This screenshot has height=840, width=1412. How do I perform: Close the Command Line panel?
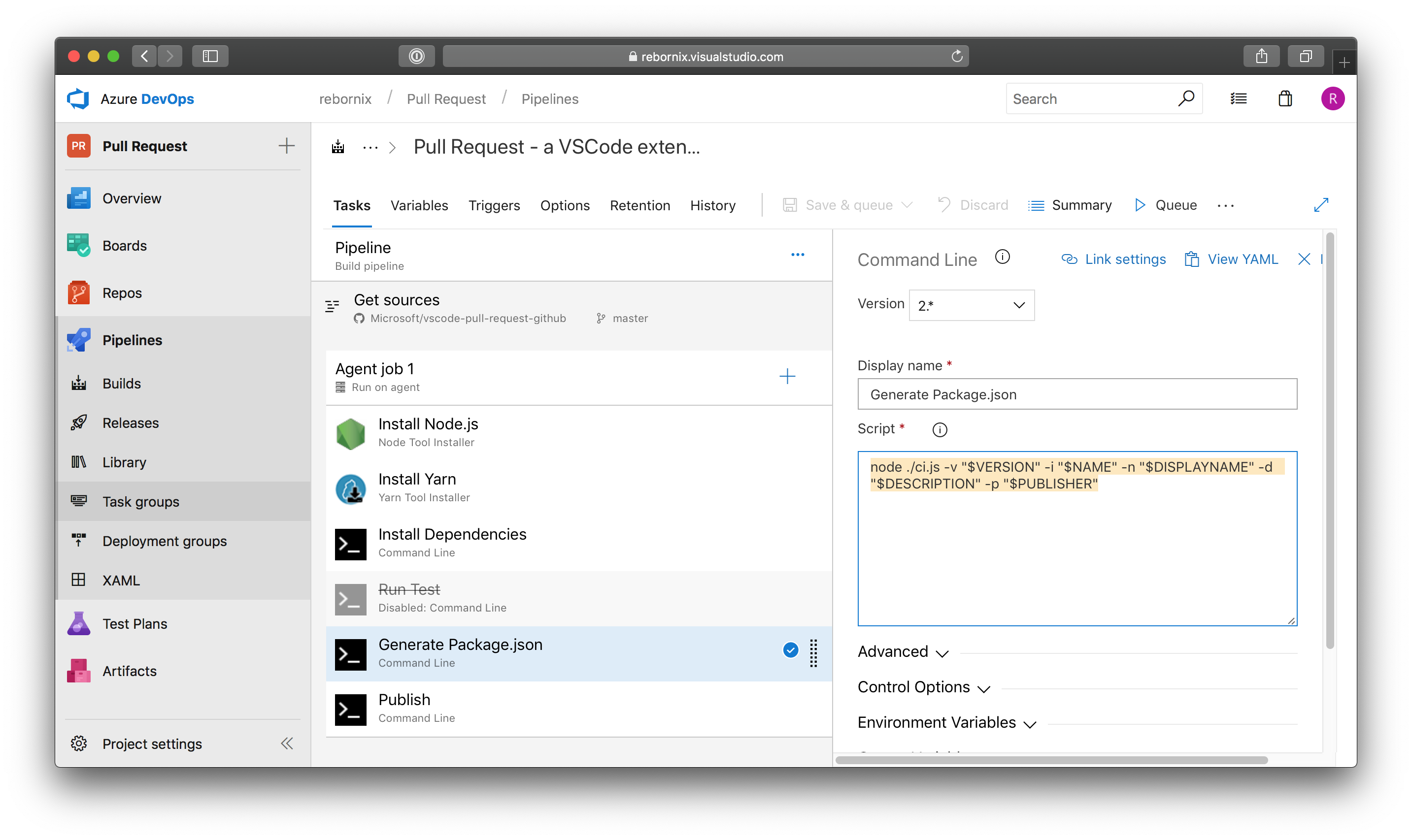1304,259
